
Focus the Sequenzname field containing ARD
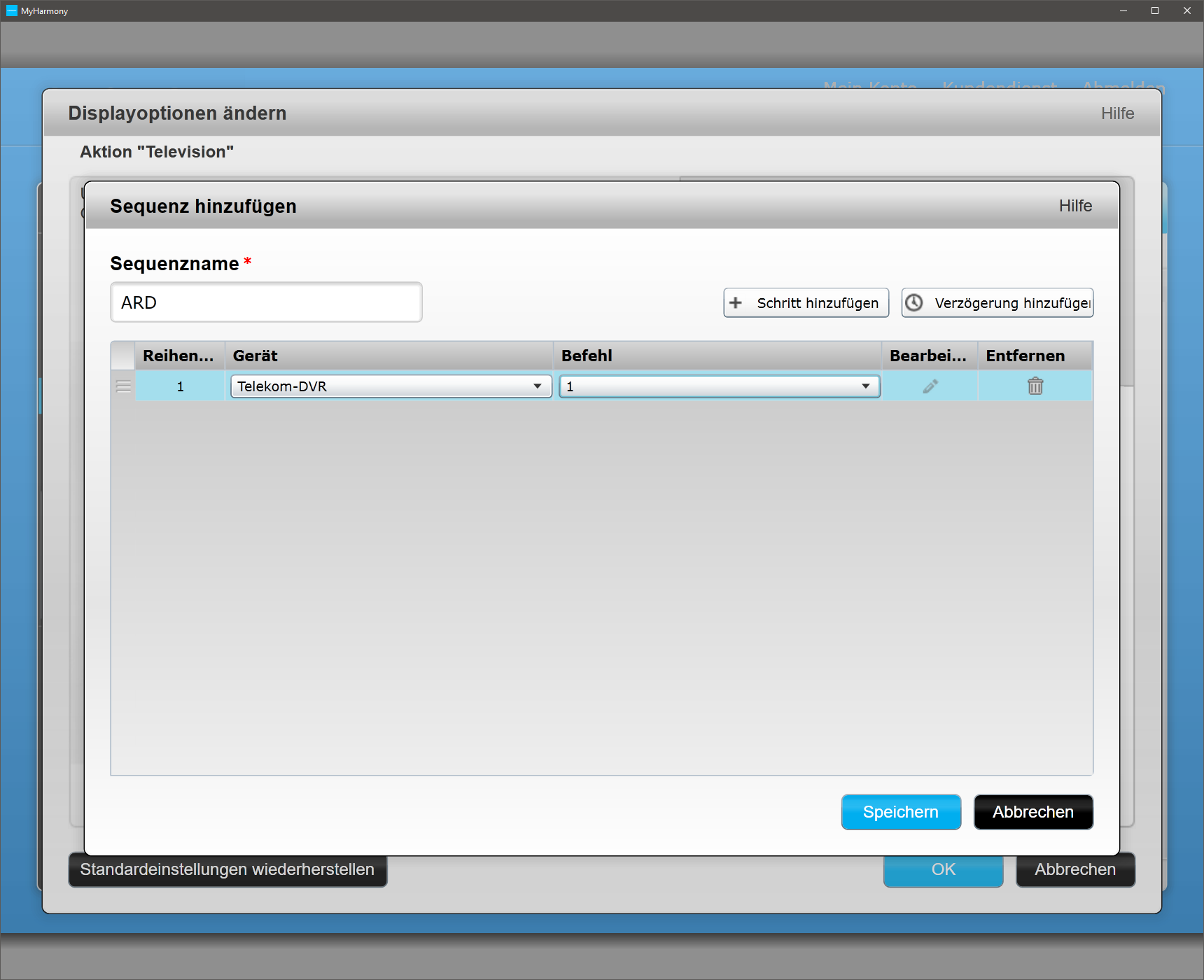266,302
